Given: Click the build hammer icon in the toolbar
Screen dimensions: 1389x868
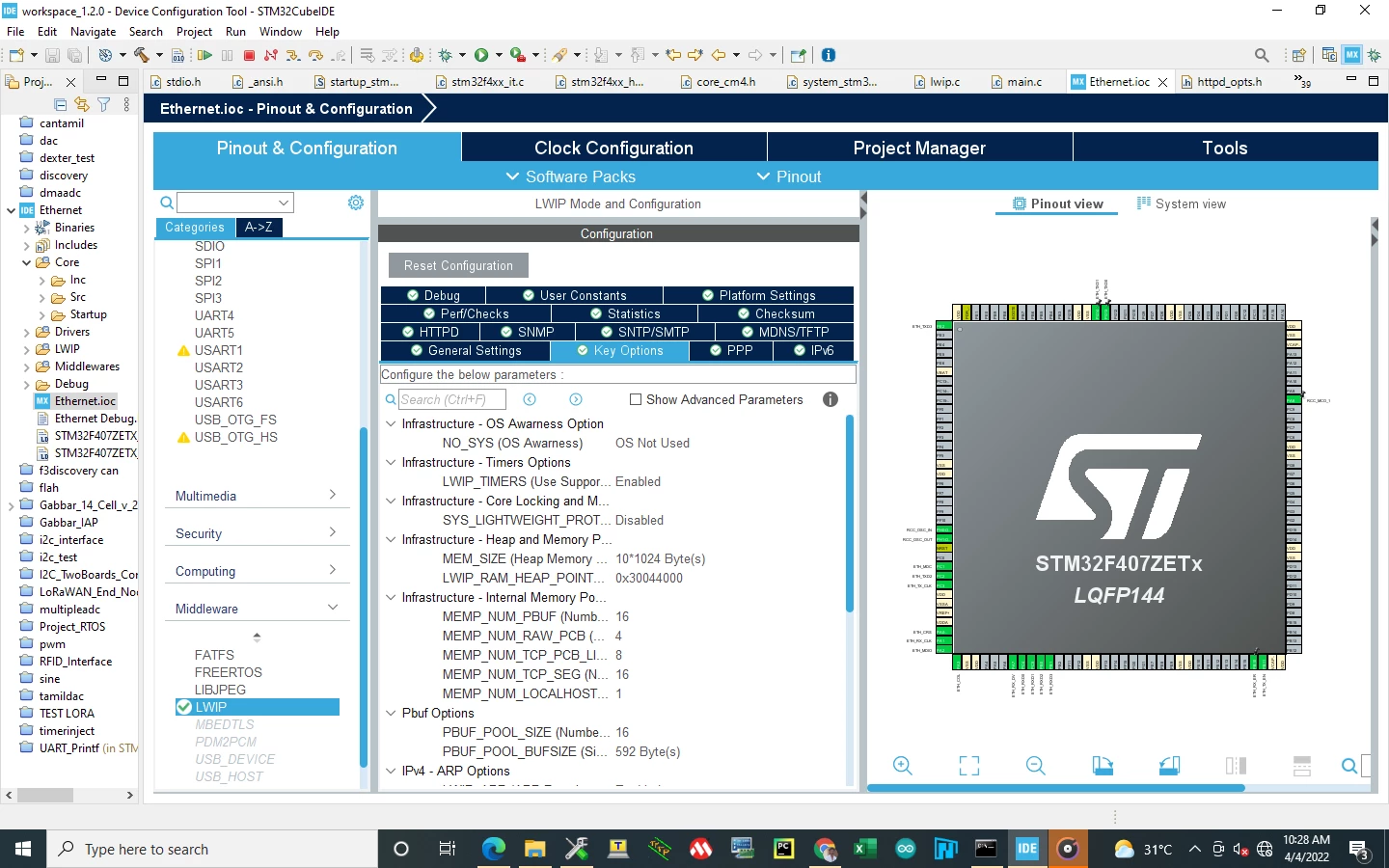Looking at the screenshot, I should [x=142, y=55].
